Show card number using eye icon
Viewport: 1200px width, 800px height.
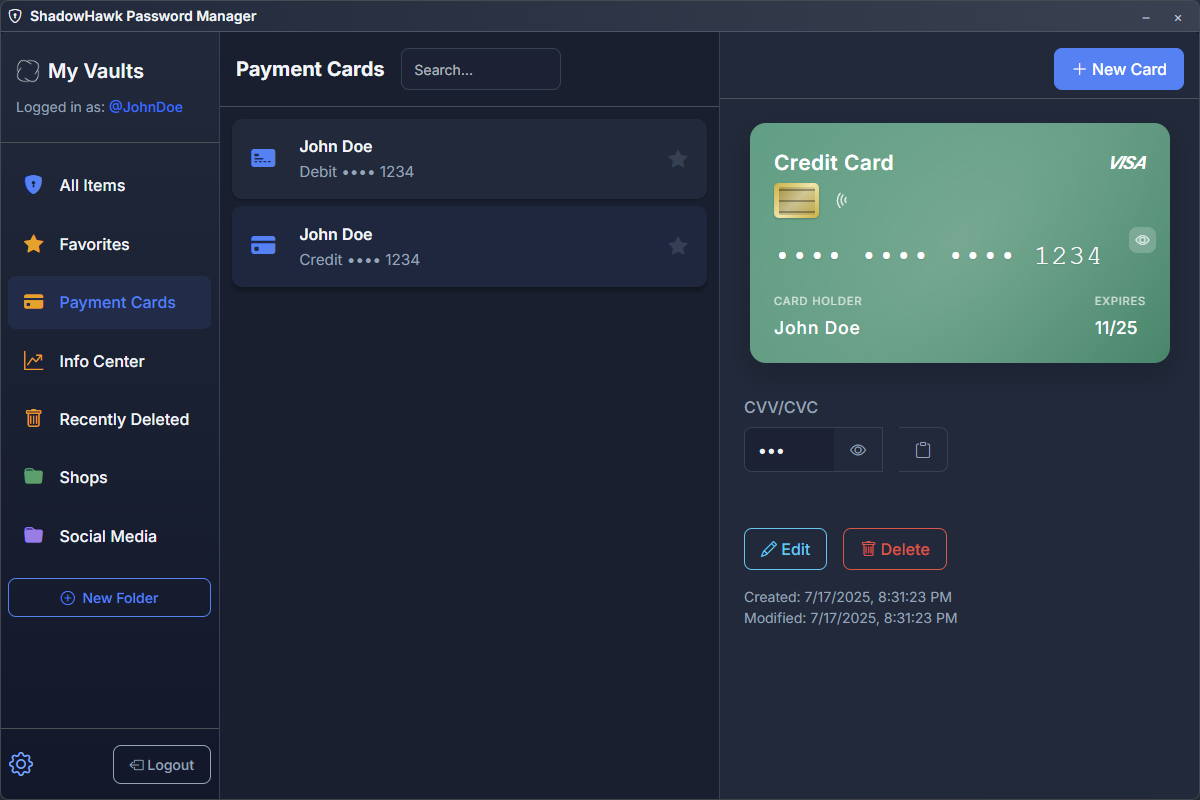(1142, 240)
